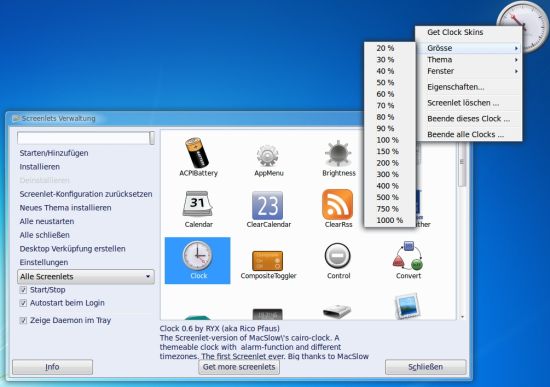Image resolution: width=550 pixels, height=387 pixels.
Task: Expand the Grösse submenu
Action: [469, 48]
